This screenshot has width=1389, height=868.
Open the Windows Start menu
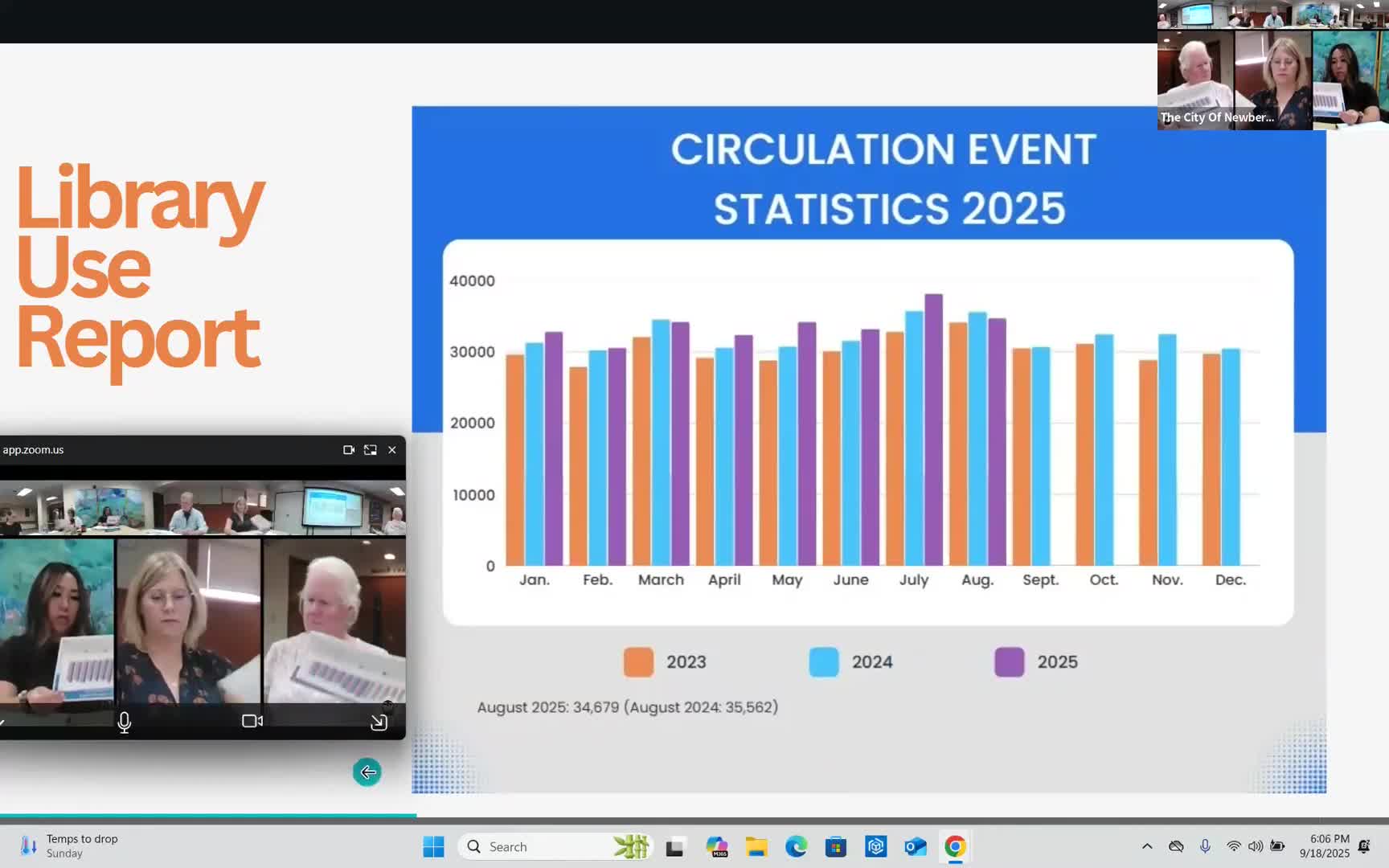433,847
